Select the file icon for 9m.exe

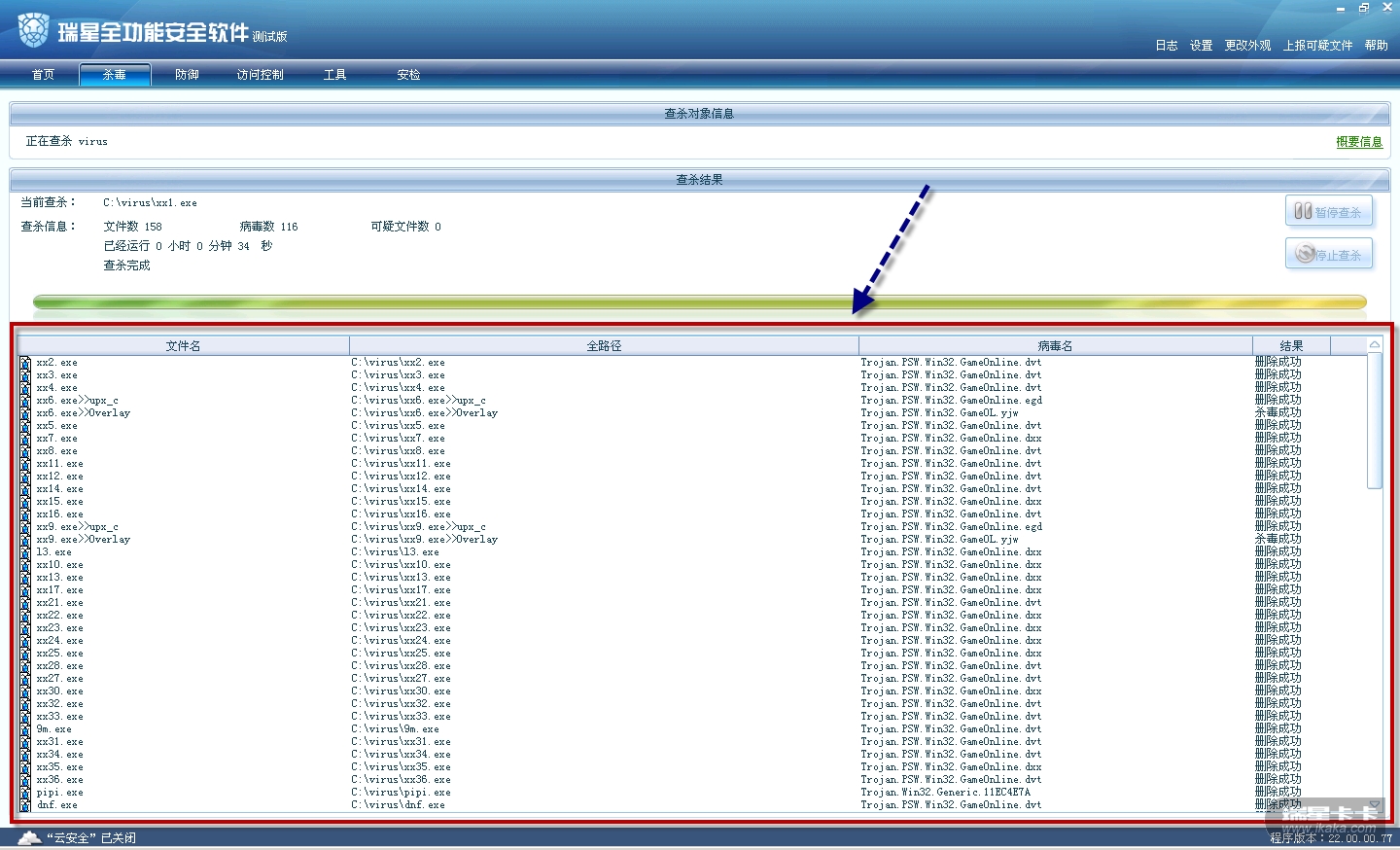[x=25, y=729]
